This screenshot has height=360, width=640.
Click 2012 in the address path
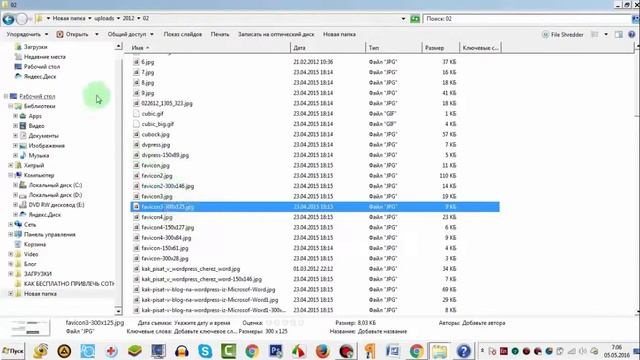129,18
